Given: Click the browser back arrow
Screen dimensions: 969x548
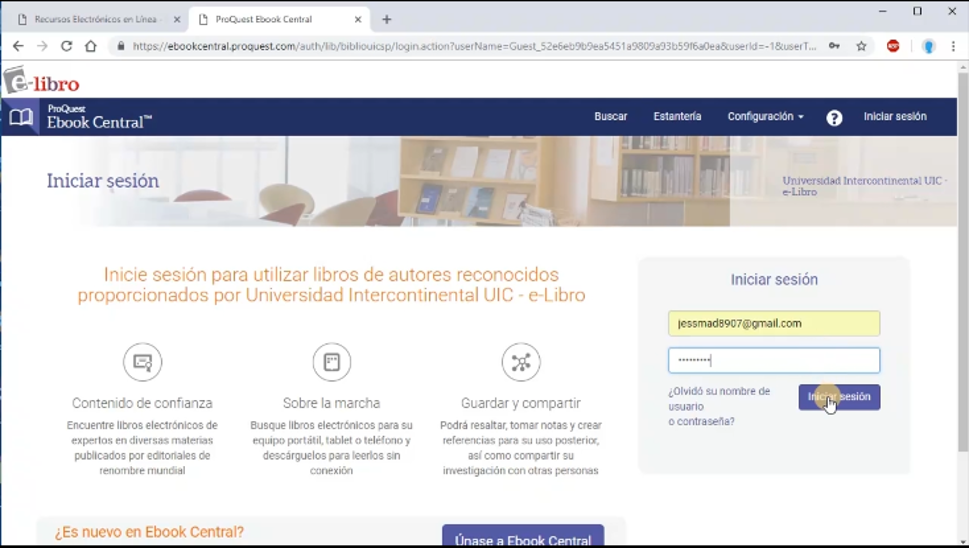Looking at the screenshot, I should coord(18,46).
